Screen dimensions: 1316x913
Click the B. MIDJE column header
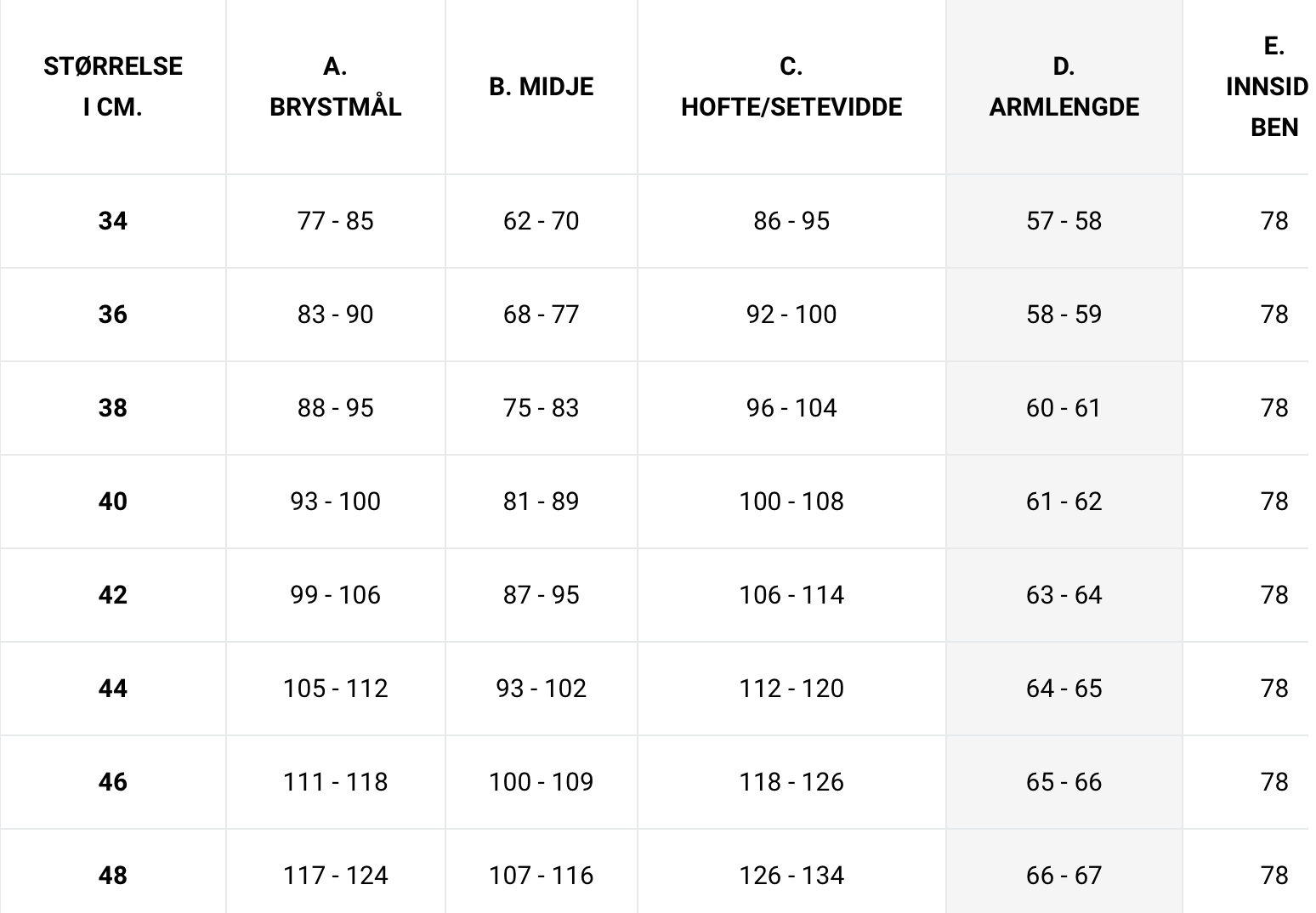tap(541, 87)
